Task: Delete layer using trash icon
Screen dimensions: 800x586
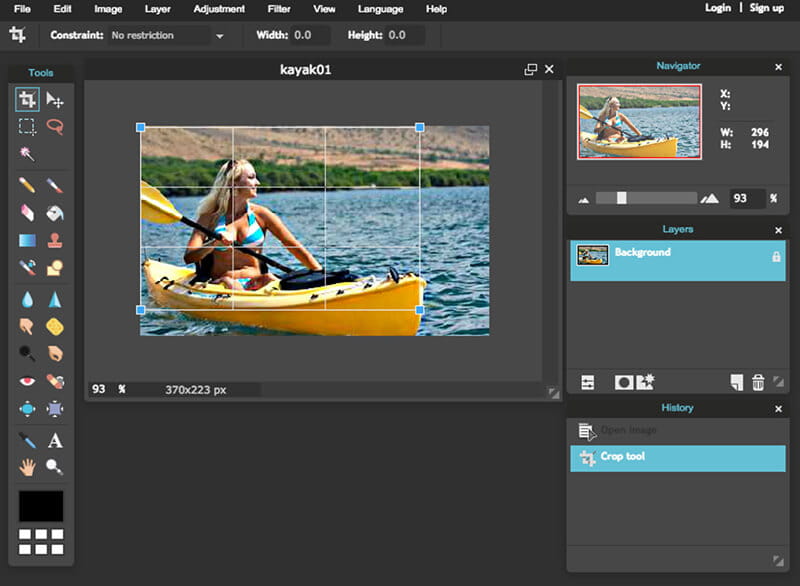Action: 758,382
